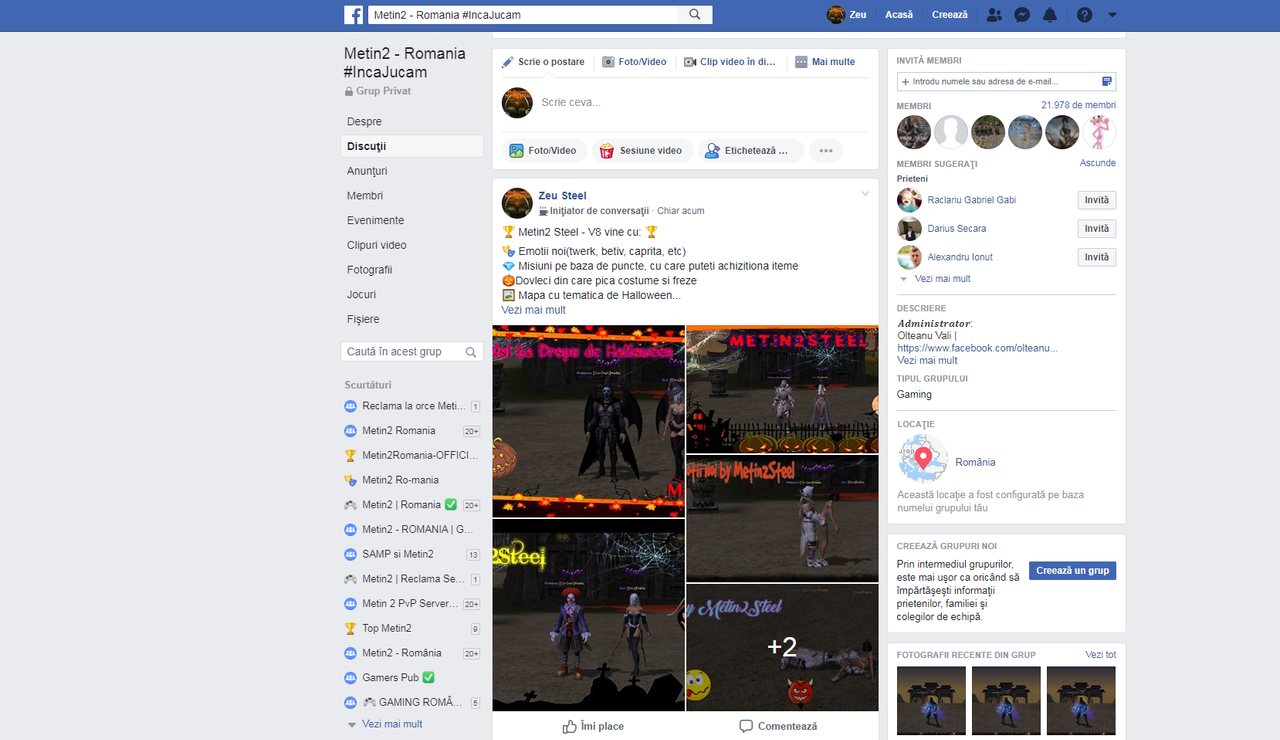Viewport: 1280px width, 740px height.
Task: Click Îmi place on Zeu Steel's post
Action: coord(593,726)
